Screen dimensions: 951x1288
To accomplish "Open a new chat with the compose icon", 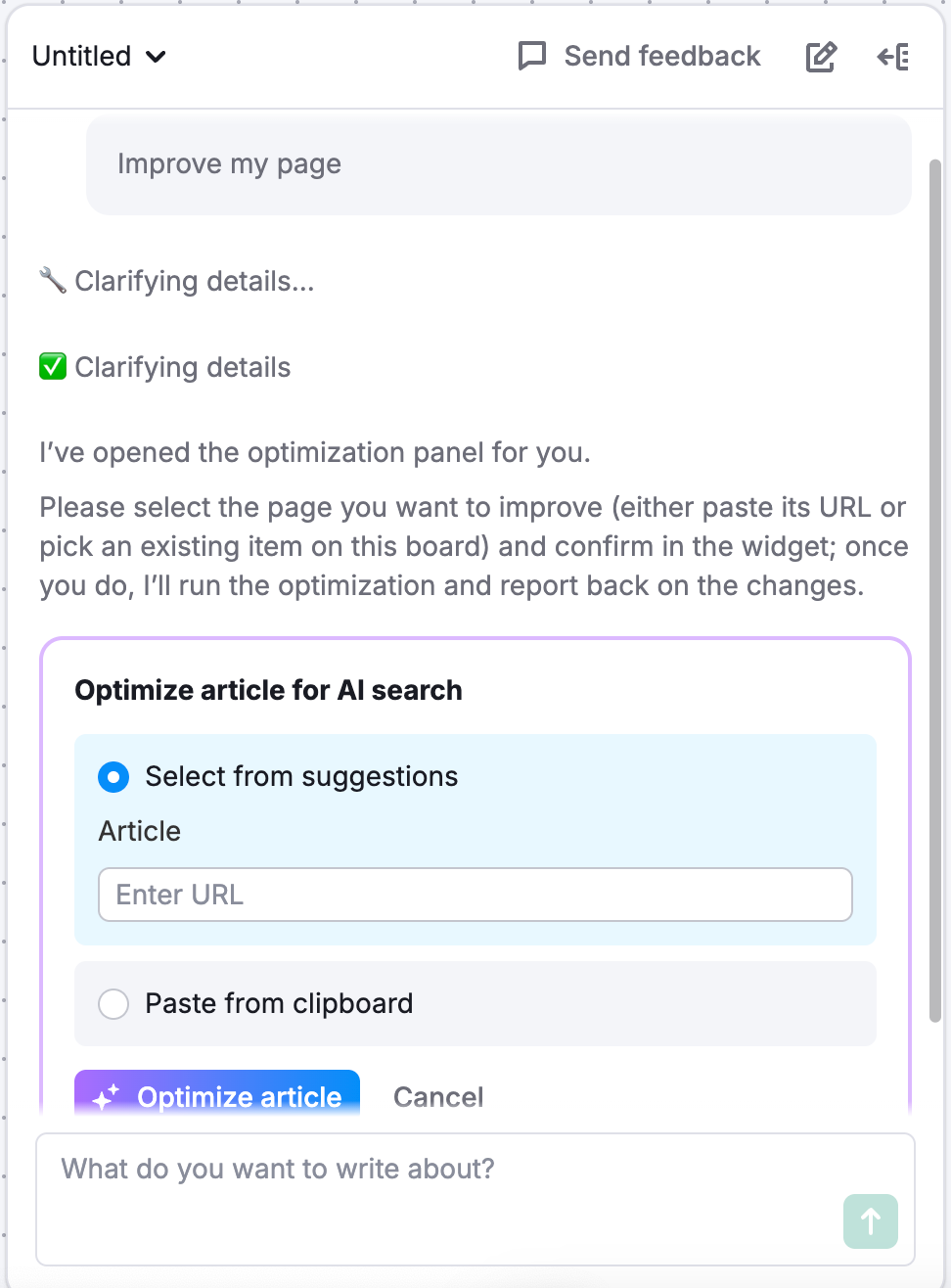I will tap(820, 57).
